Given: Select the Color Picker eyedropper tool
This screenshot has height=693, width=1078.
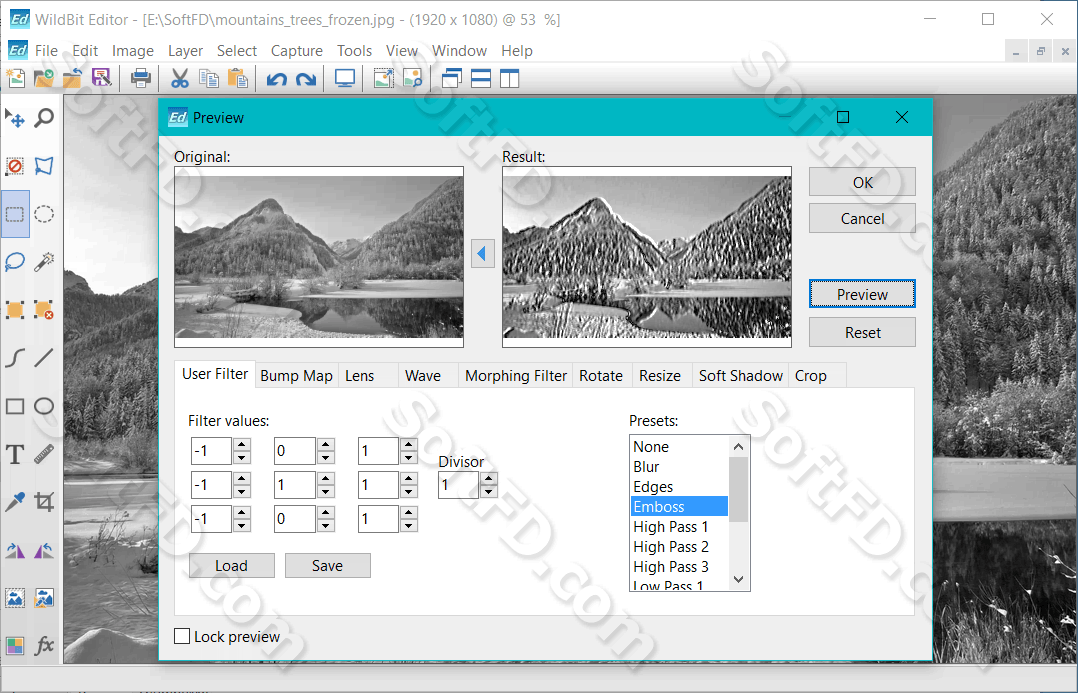Looking at the screenshot, I should point(14,503).
